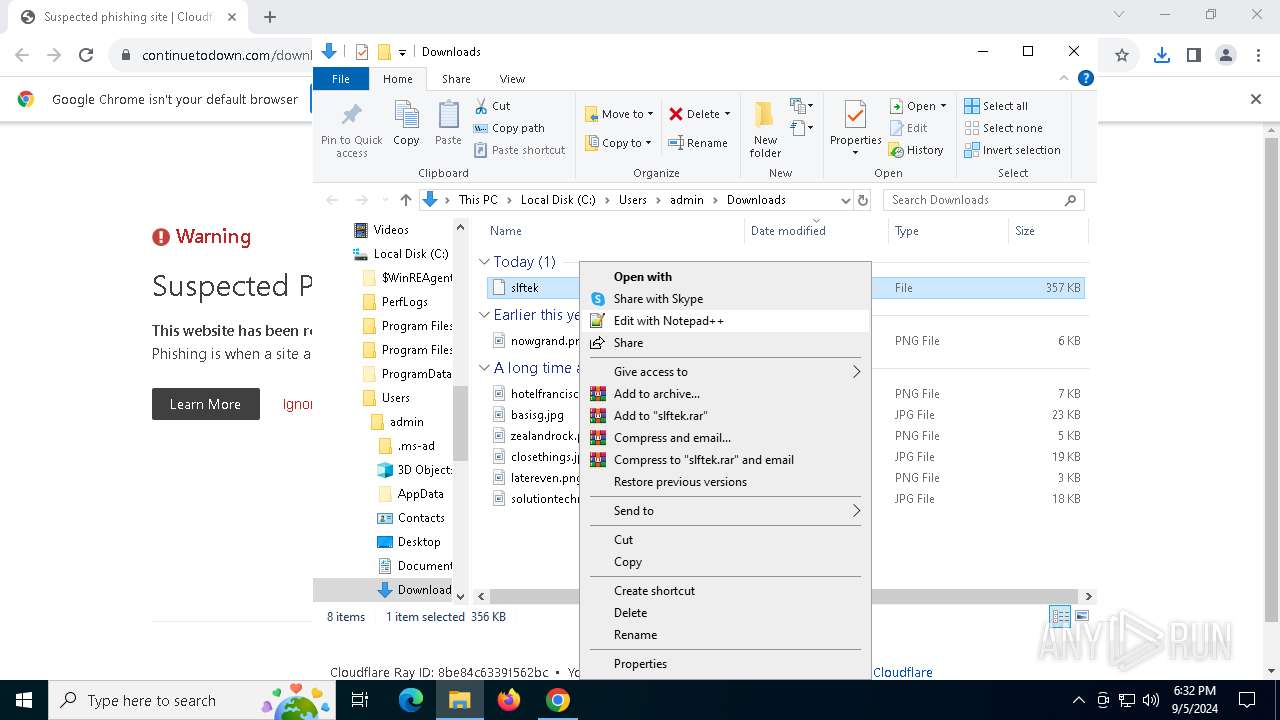Sort by the Date modified column
1280x720 pixels.
(x=815, y=231)
